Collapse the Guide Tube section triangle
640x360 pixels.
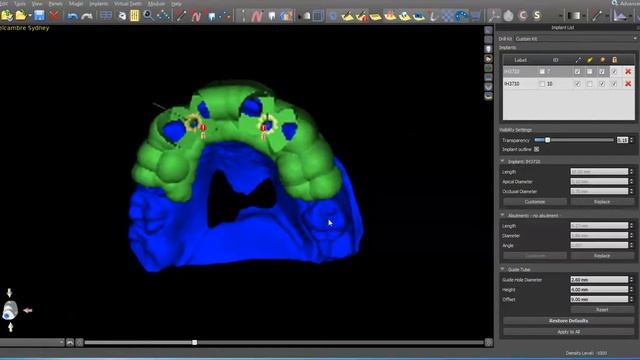tap(502, 269)
